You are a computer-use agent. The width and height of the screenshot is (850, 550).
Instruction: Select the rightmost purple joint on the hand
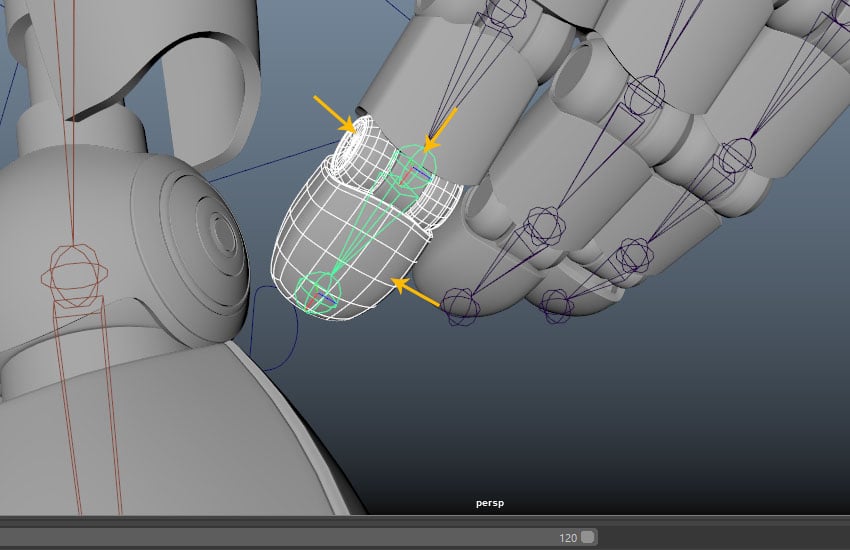point(738,157)
